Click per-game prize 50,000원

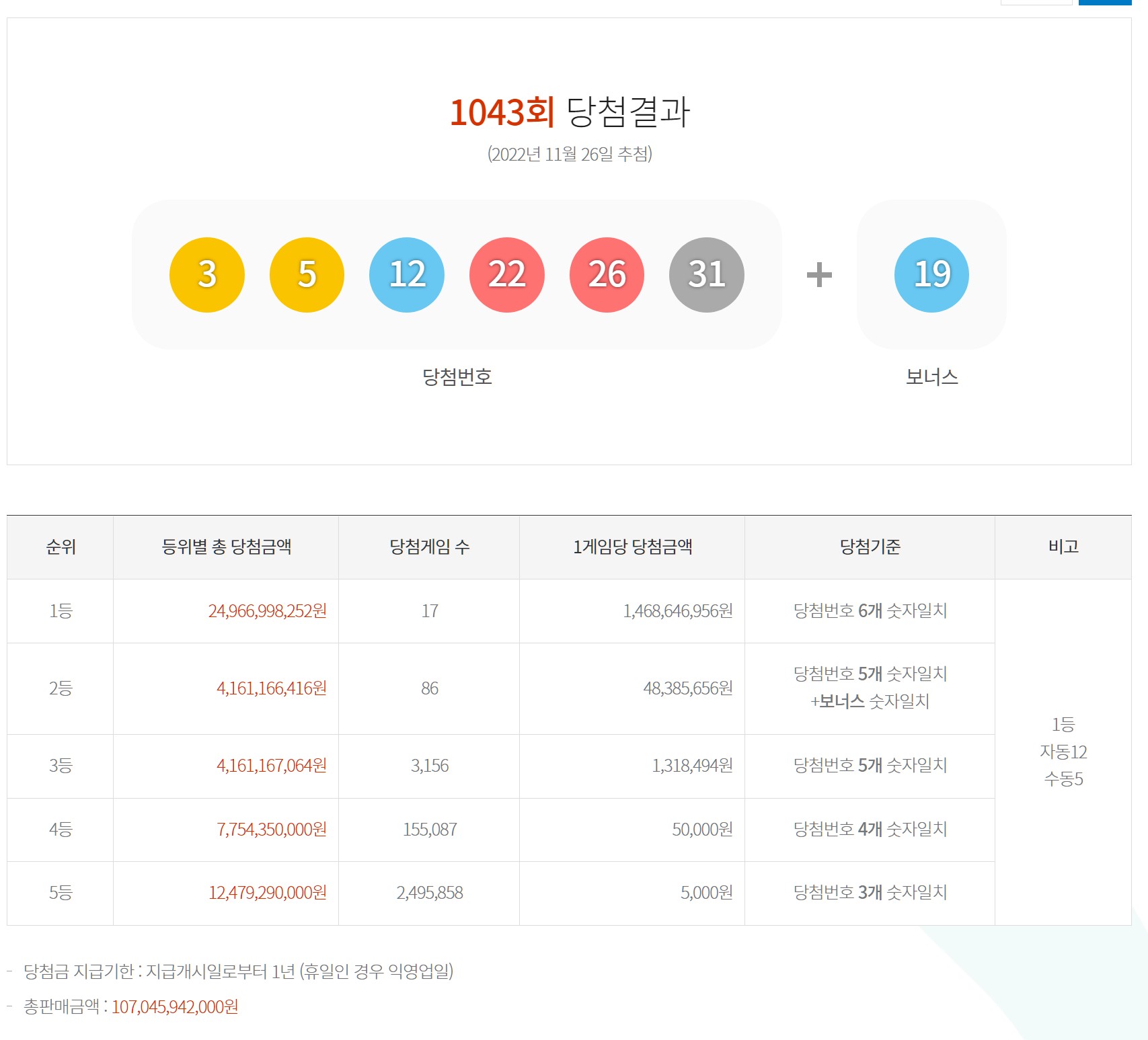703,829
